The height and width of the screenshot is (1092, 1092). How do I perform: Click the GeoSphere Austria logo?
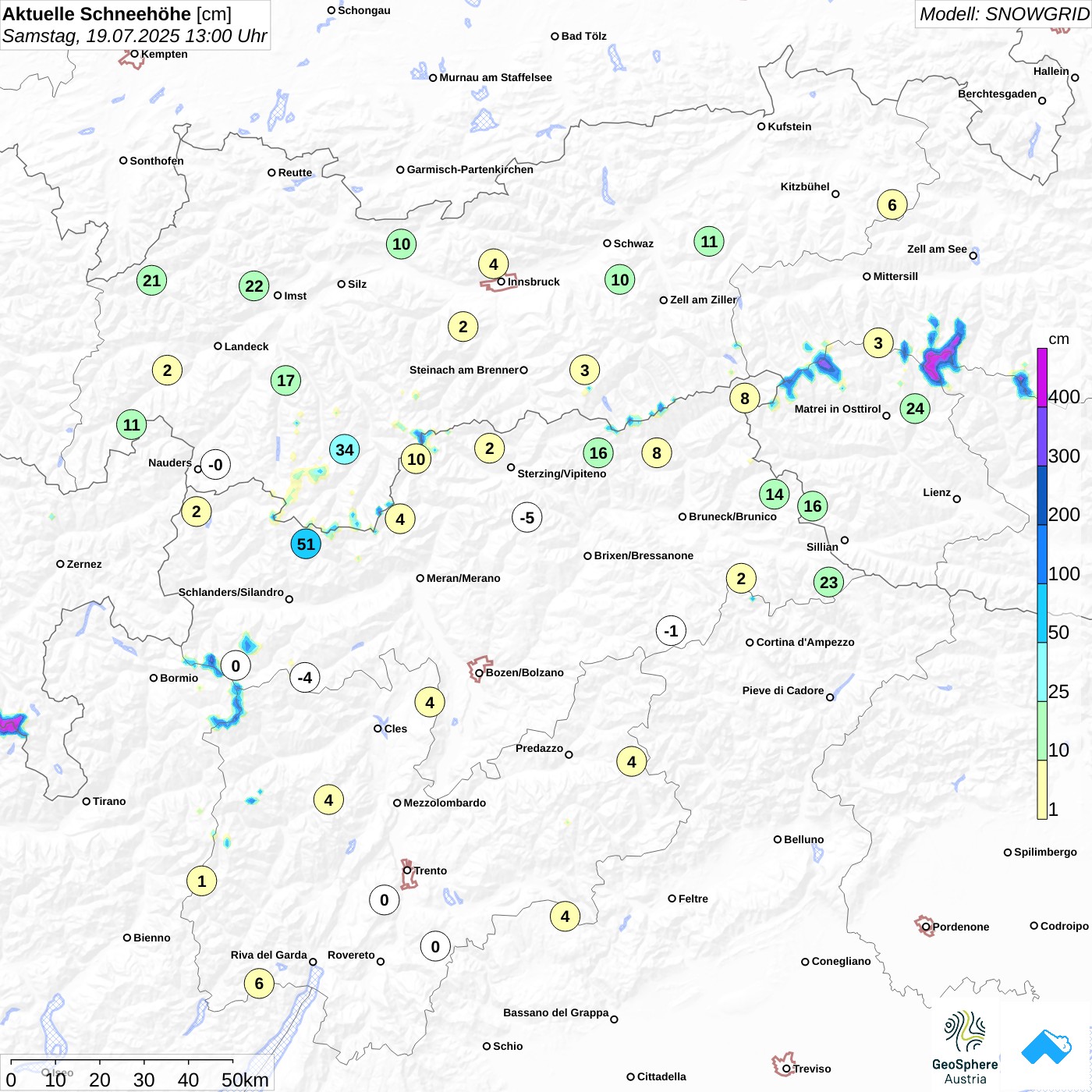tap(965, 1048)
